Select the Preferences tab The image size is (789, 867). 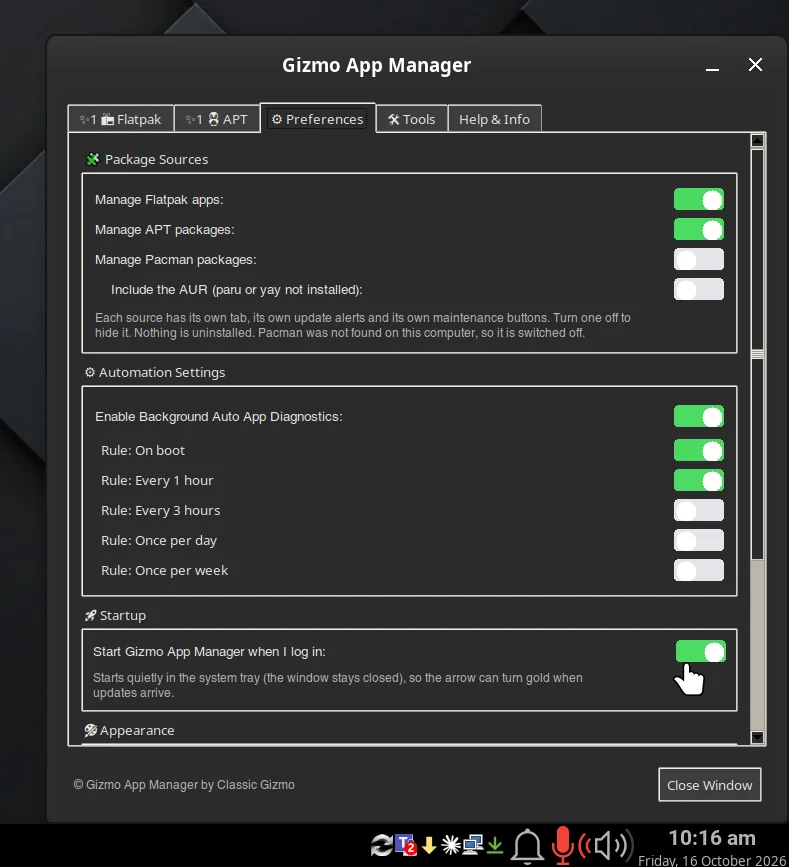click(317, 119)
